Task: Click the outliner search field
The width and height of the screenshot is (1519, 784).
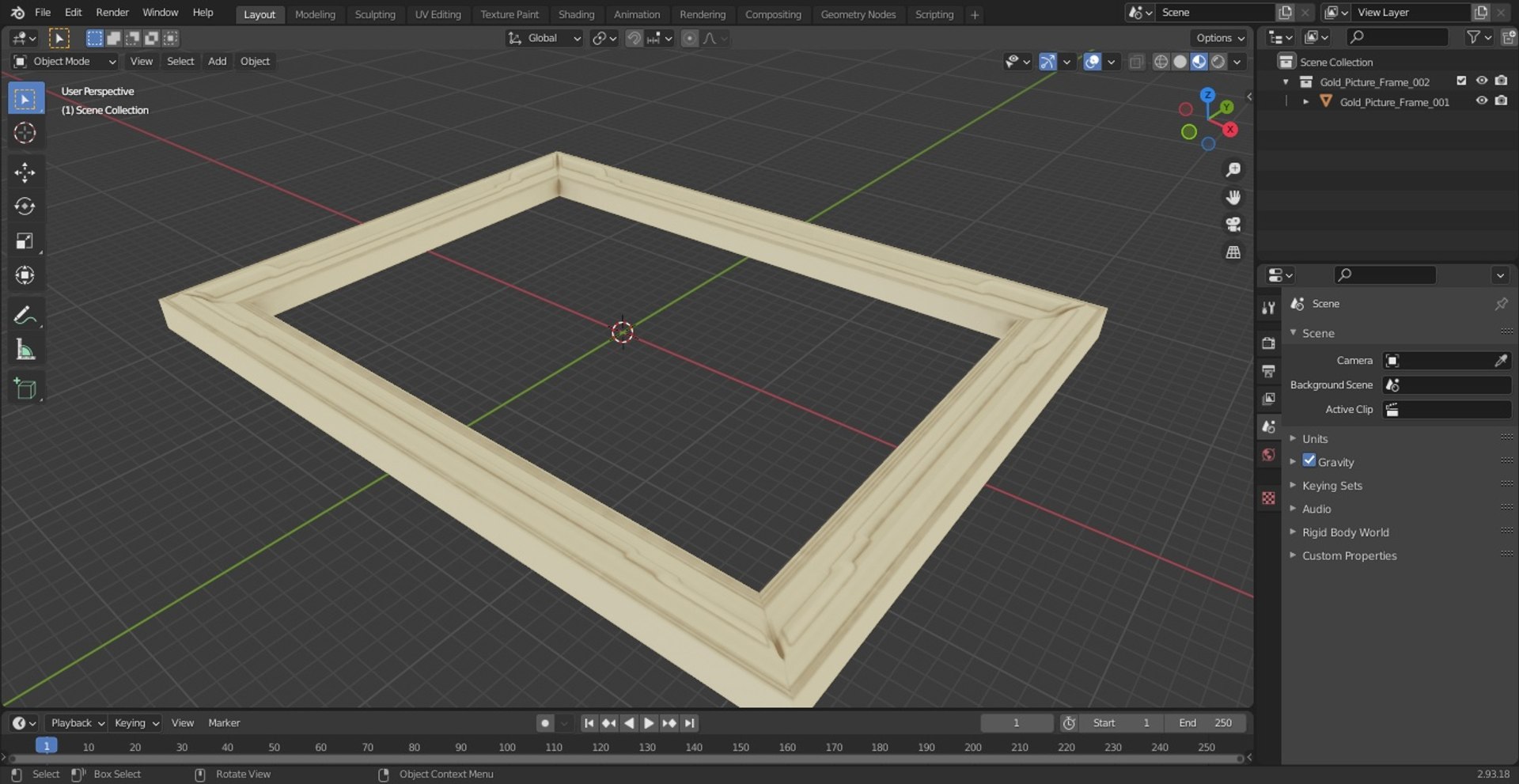Action: [1397, 37]
